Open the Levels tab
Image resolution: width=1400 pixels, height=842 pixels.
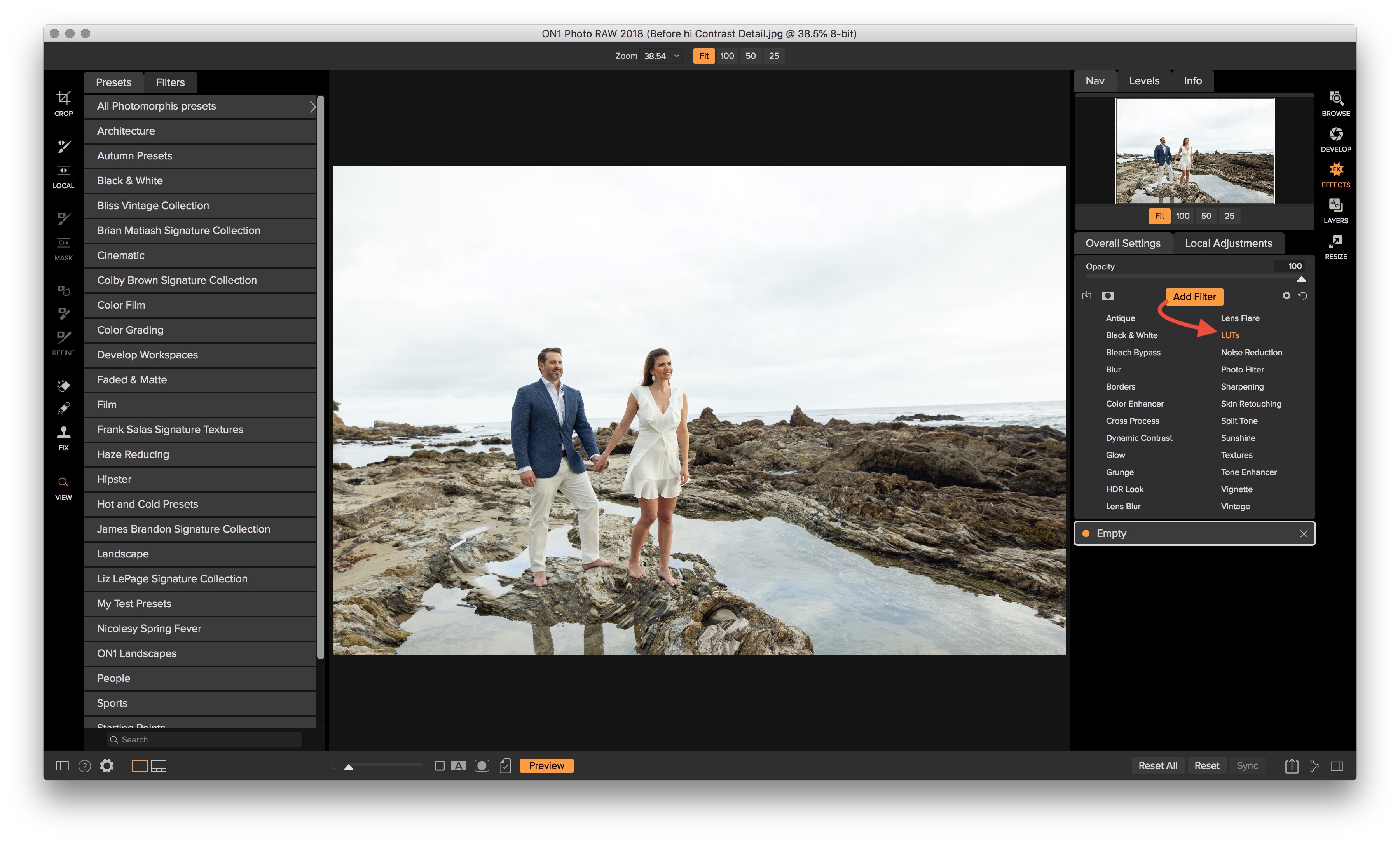pos(1143,81)
